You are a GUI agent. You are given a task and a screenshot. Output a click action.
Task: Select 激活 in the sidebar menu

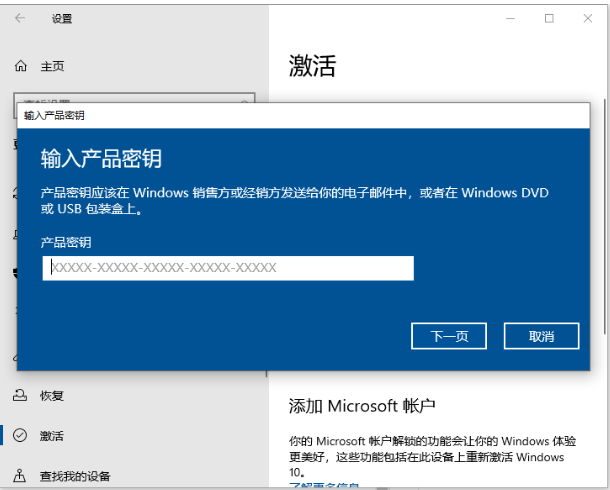pyautogui.click(x=52, y=435)
